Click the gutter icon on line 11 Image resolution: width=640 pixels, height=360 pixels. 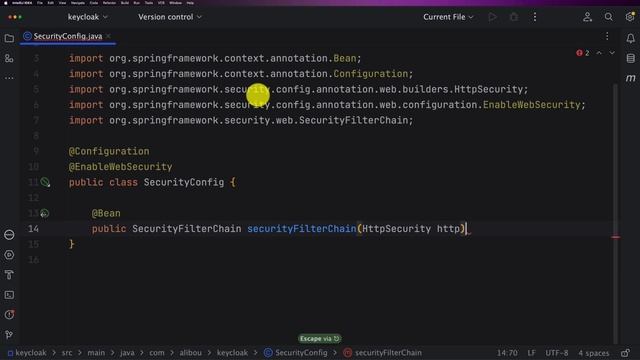click(45, 182)
